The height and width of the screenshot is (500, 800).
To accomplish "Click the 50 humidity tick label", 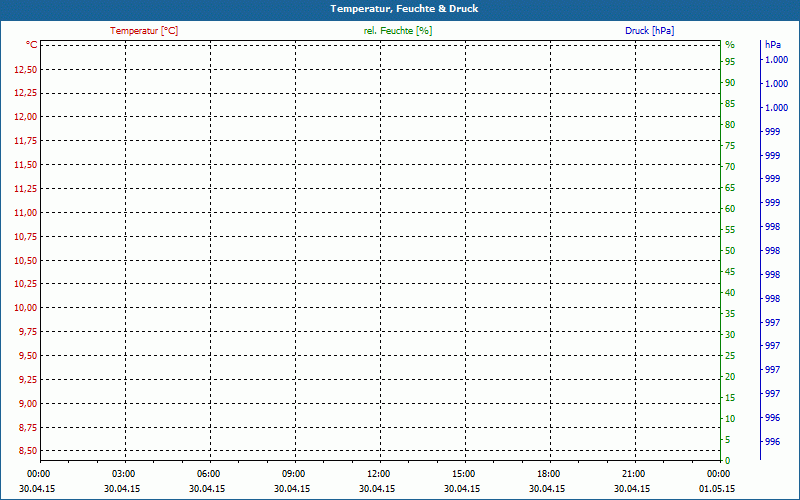I will [730, 251].
